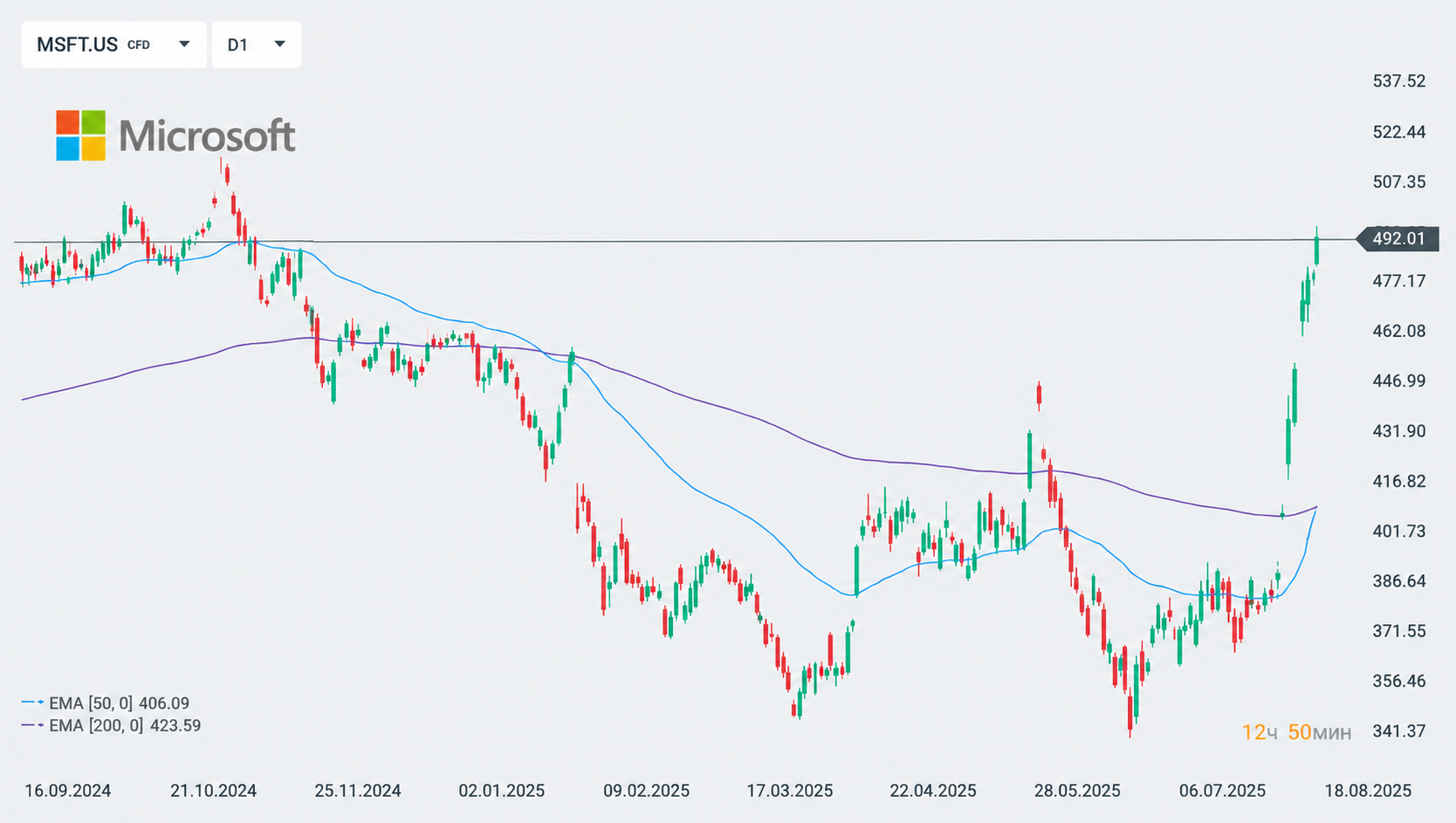Click the Microsoft four-square logo icon
Image resolution: width=1456 pixels, height=823 pixels.
(x=81, y=135)
